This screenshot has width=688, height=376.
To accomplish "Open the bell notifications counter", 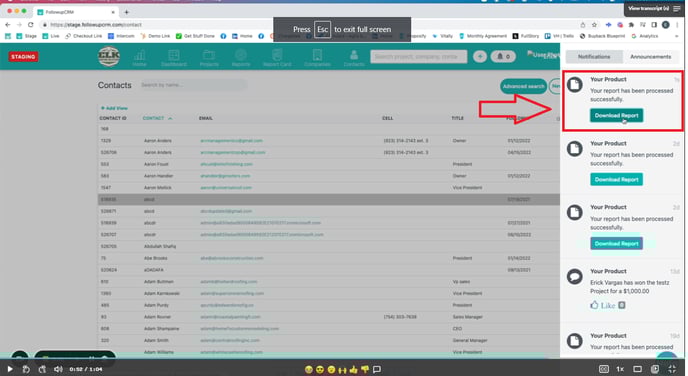I will (x=503, y=57).
